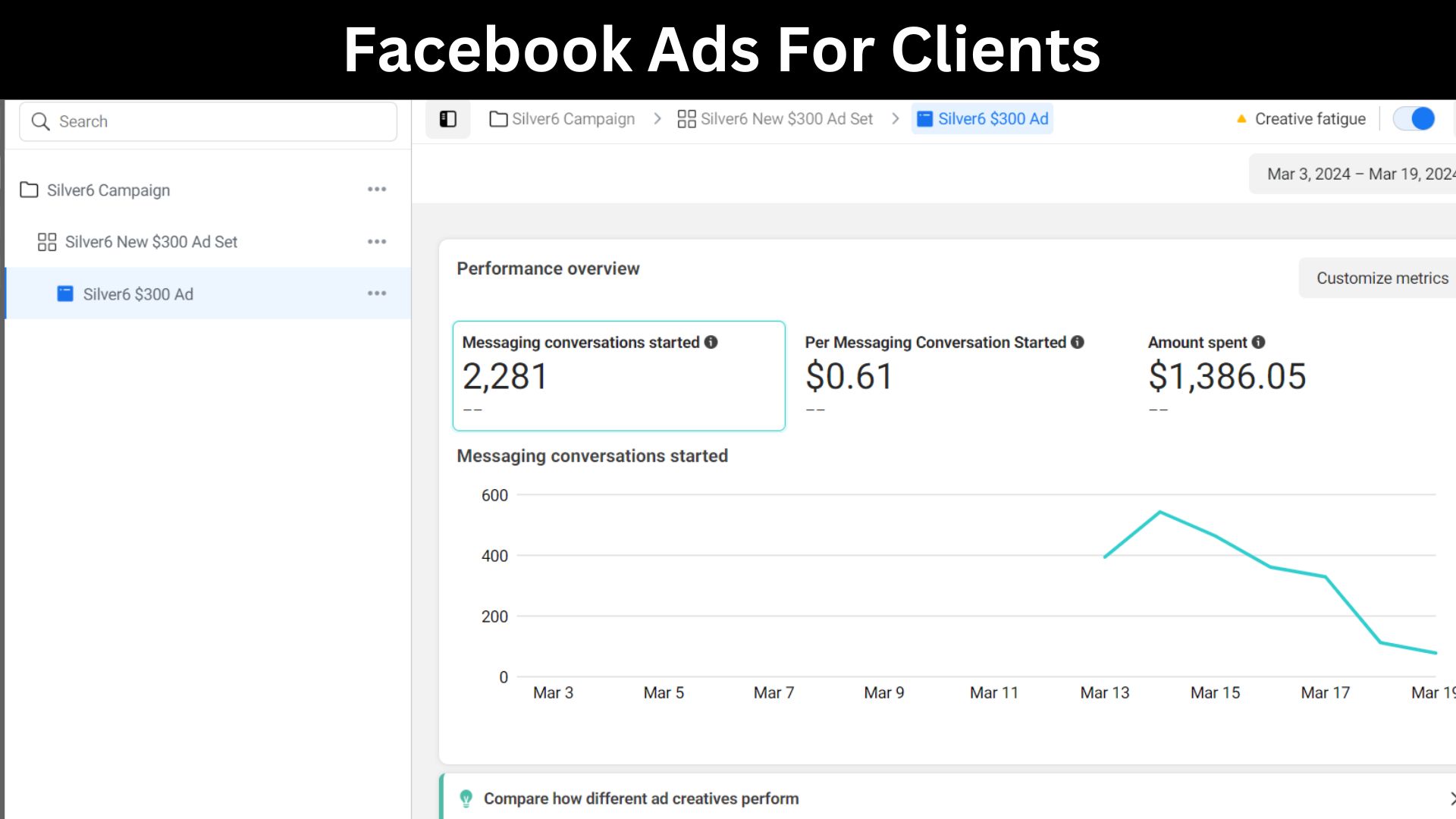Click the sidebar panel toggle icon

click(x=447, y=119)
